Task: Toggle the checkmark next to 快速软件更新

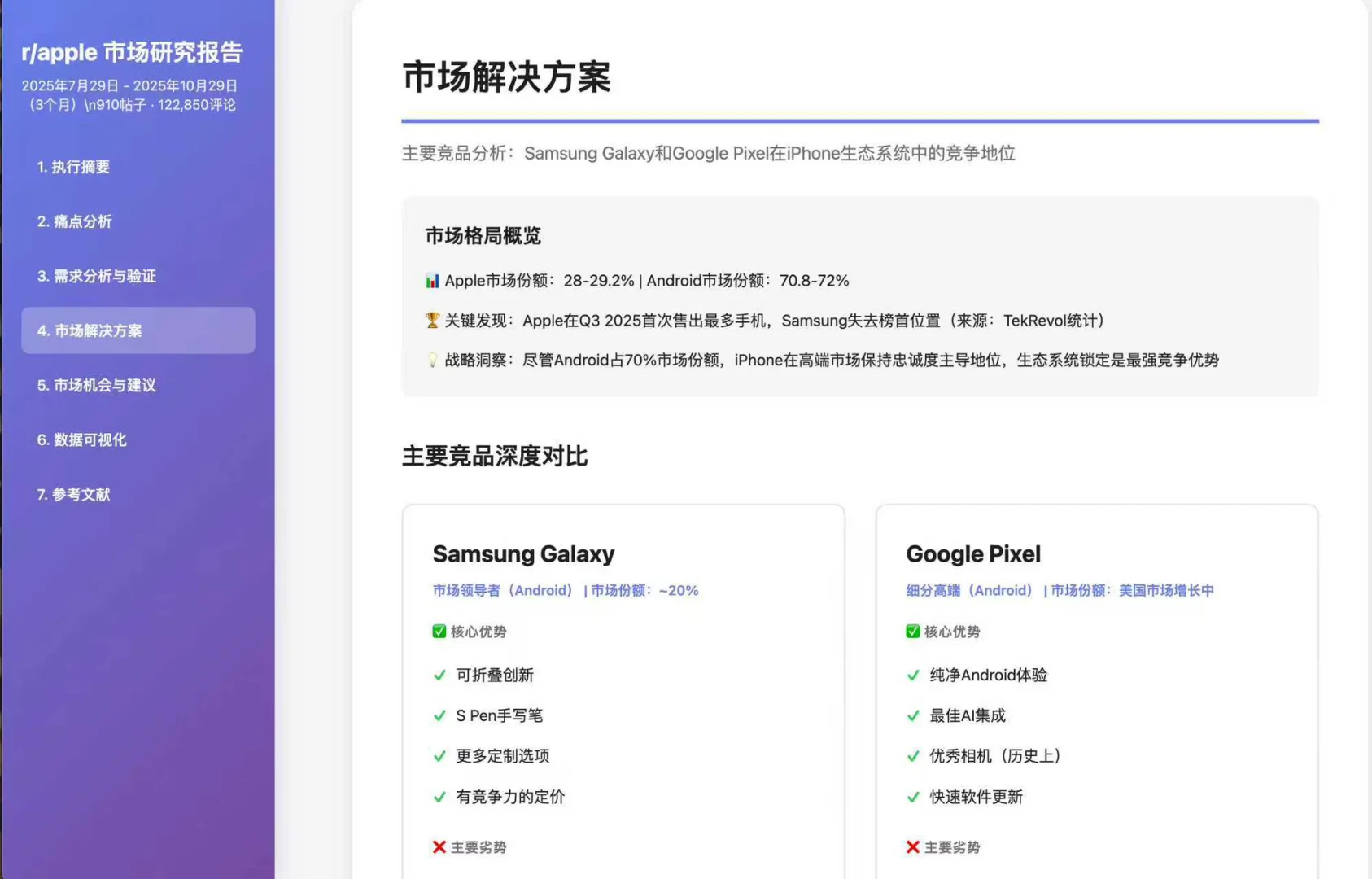Action: (x=912, y=797)
